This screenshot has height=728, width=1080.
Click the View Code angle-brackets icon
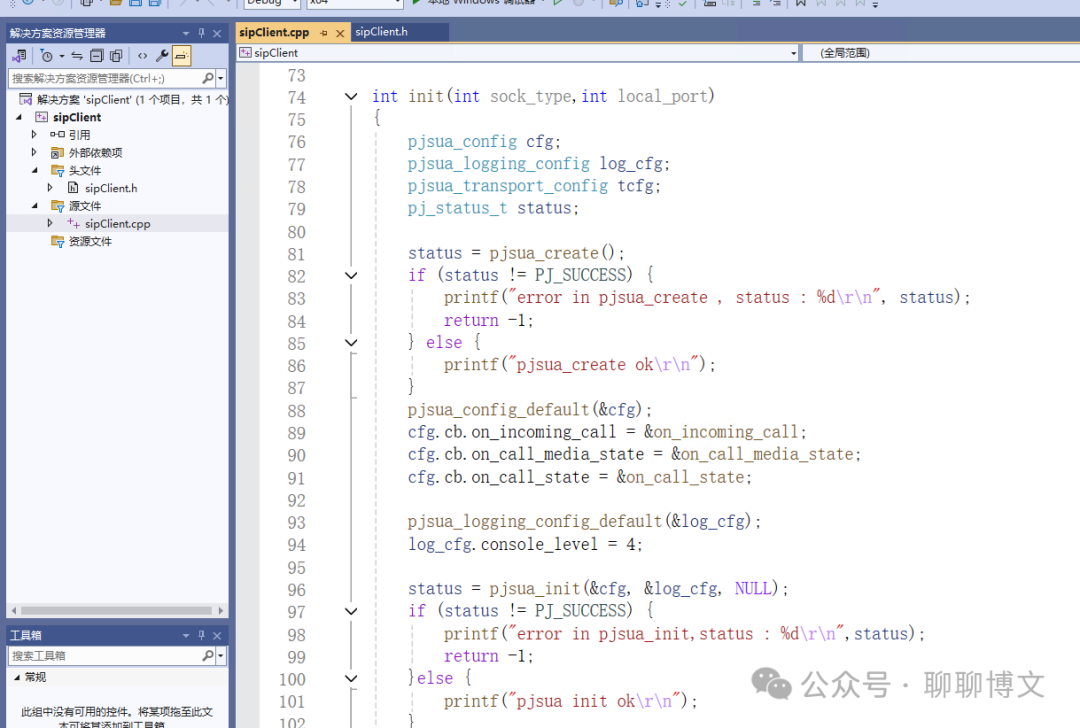coord(143,56)
